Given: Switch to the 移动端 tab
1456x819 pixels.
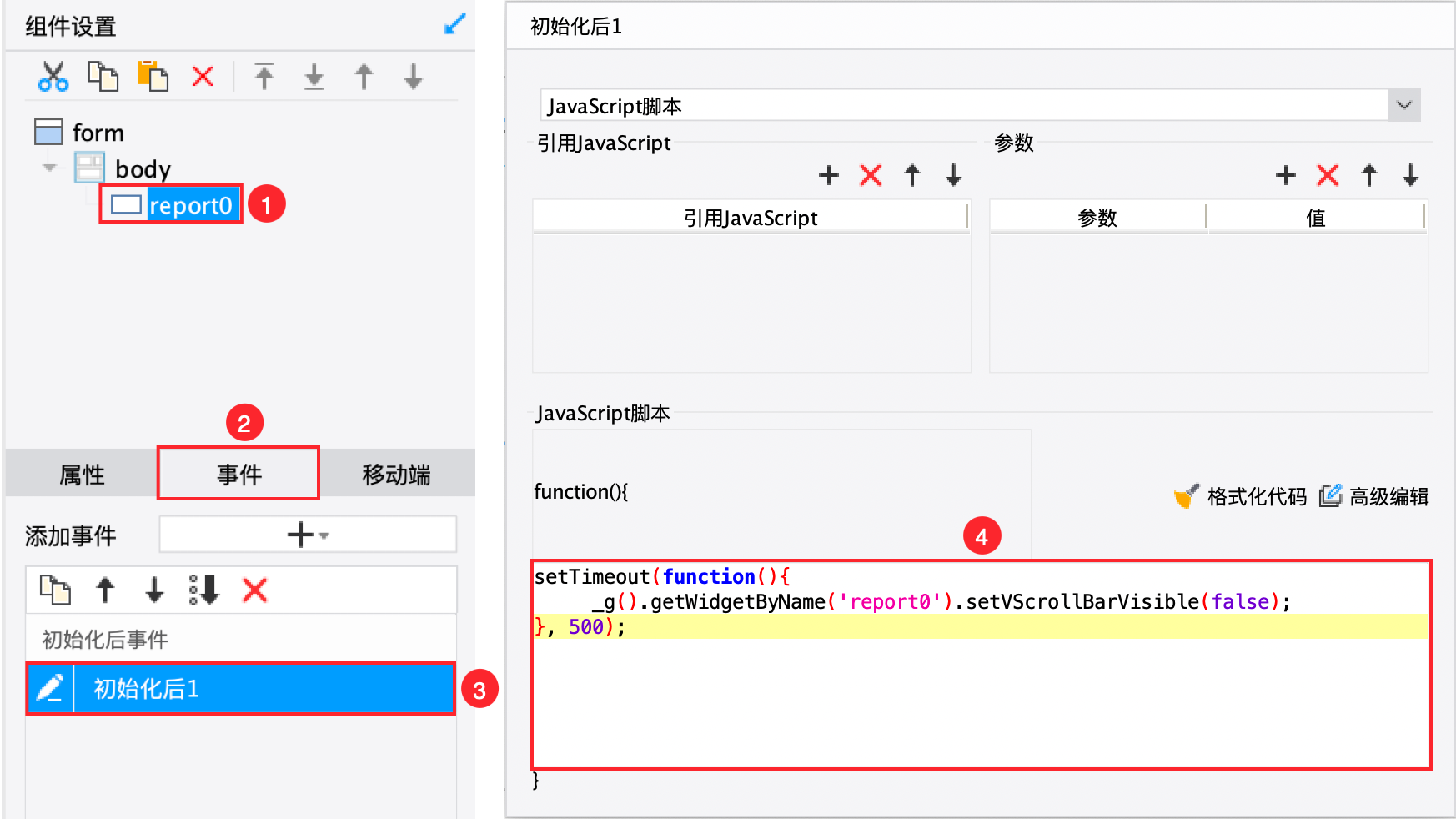Looking at the screenshot, I should pos(397,475).
